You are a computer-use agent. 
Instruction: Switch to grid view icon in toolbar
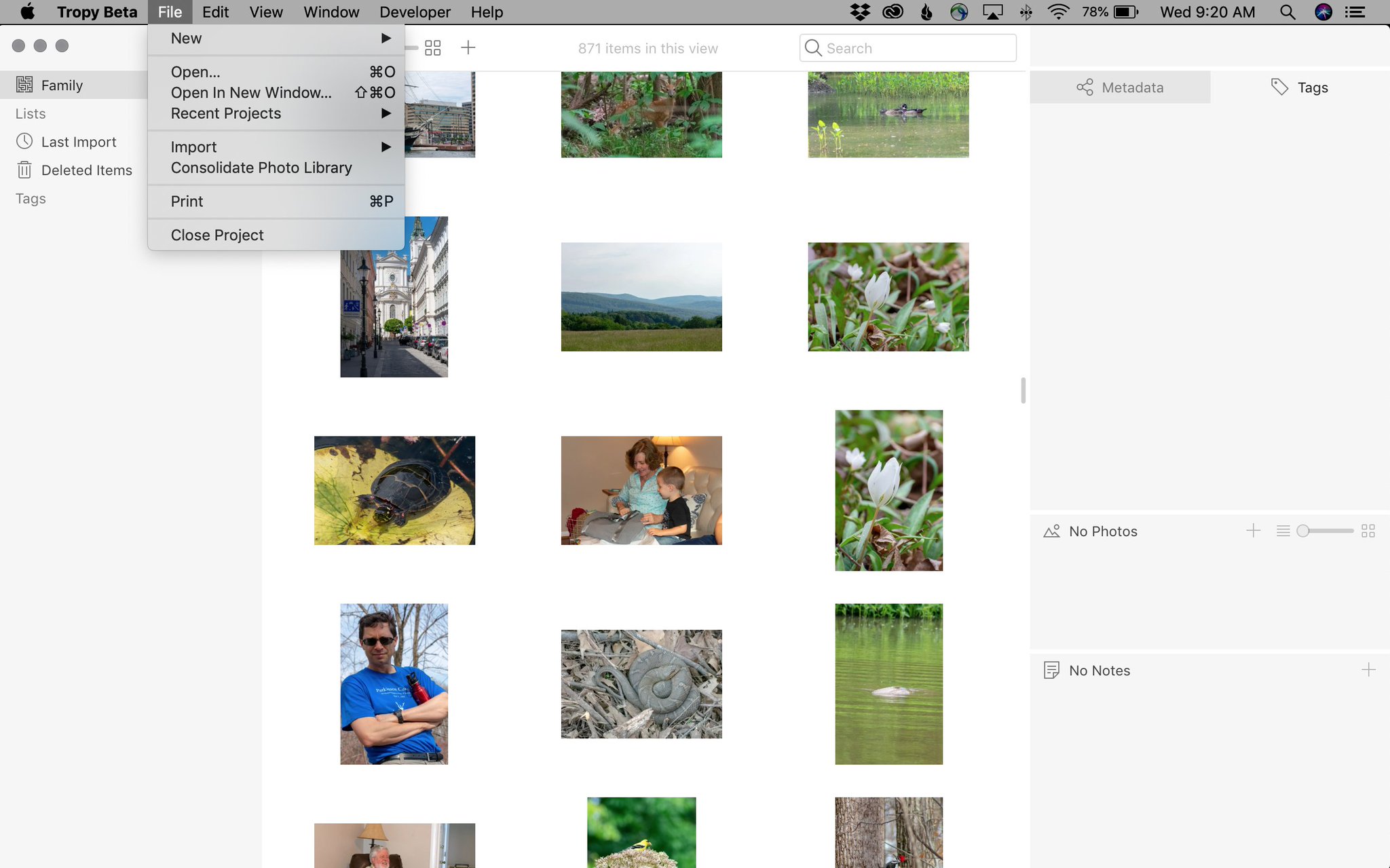pos(433,48)
